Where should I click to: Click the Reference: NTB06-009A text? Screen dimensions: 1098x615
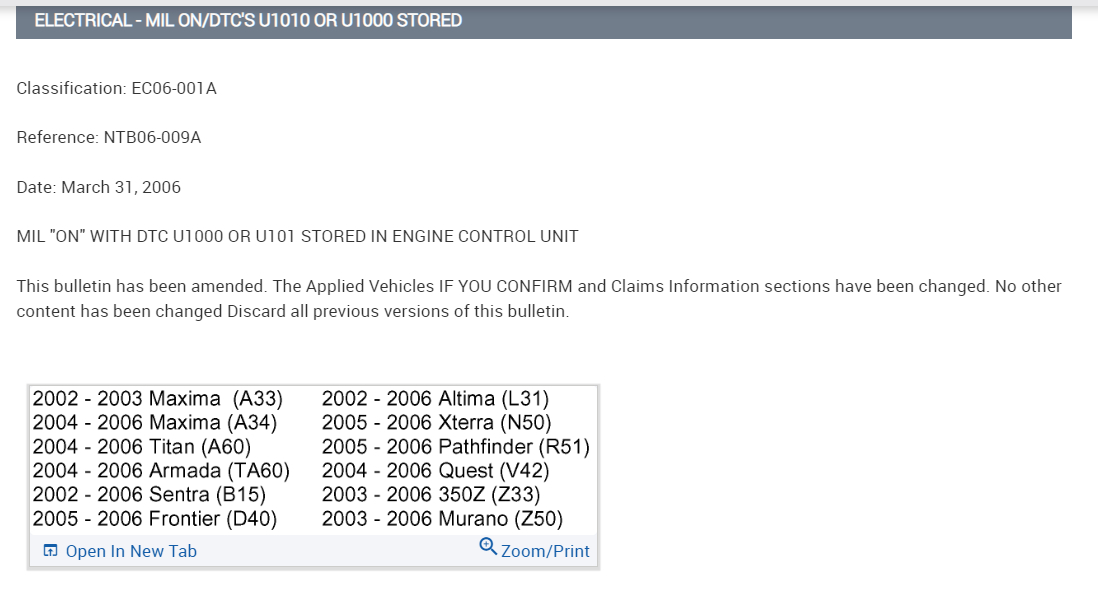[x=109, y=137]
